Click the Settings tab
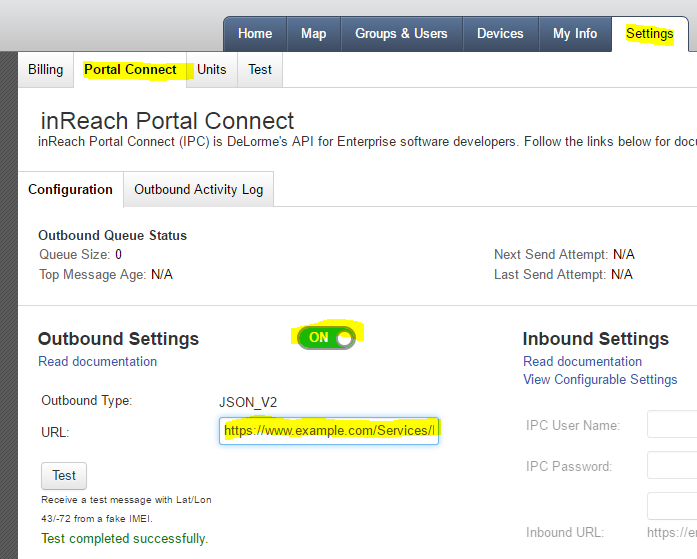Image resolution: width=697 pixels, height=559 pixels. coord(650,34)
